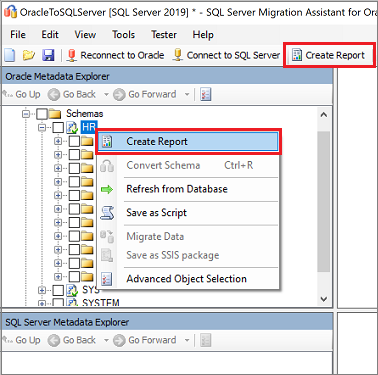Click the Save Project floppy icon
378x375 pixels.
[48, 55]
